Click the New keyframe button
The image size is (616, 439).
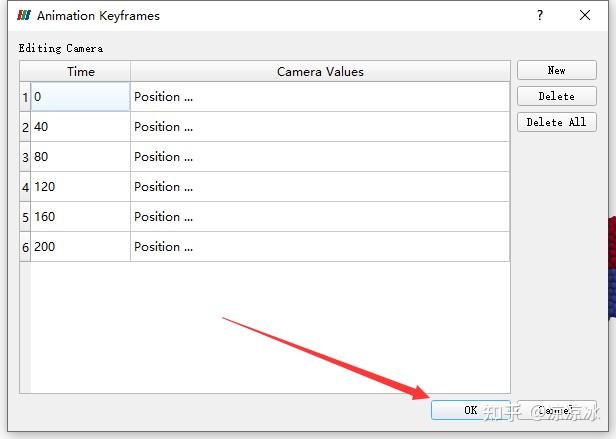[x=557, y=70]
